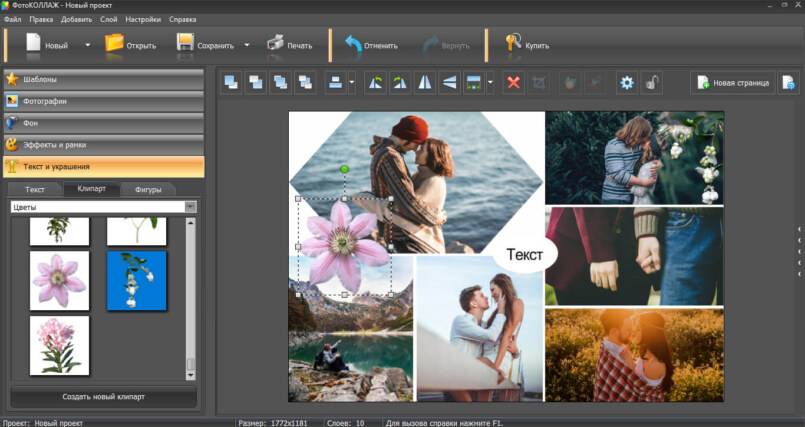The height and width of the screenshot is (427, 805).
Task: Click the blue gear settings icon
Action: [627, 83]
